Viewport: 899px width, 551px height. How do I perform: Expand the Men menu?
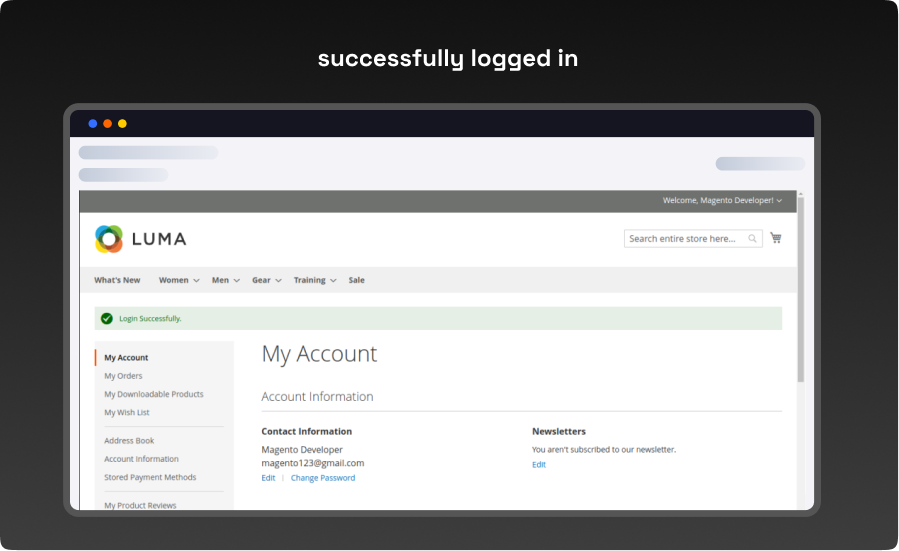pyautogui.click(x=225, y=281)
